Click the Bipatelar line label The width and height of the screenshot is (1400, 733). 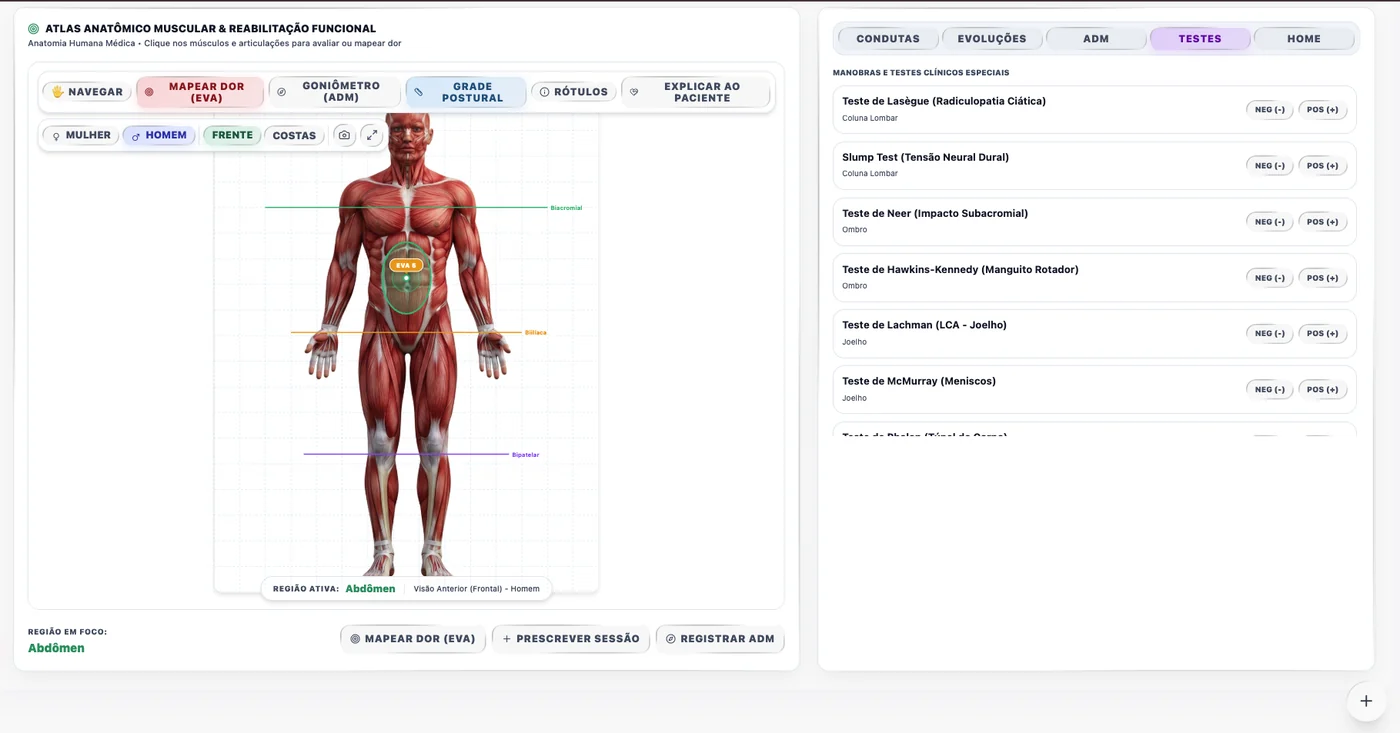click(x=525, y=455)
